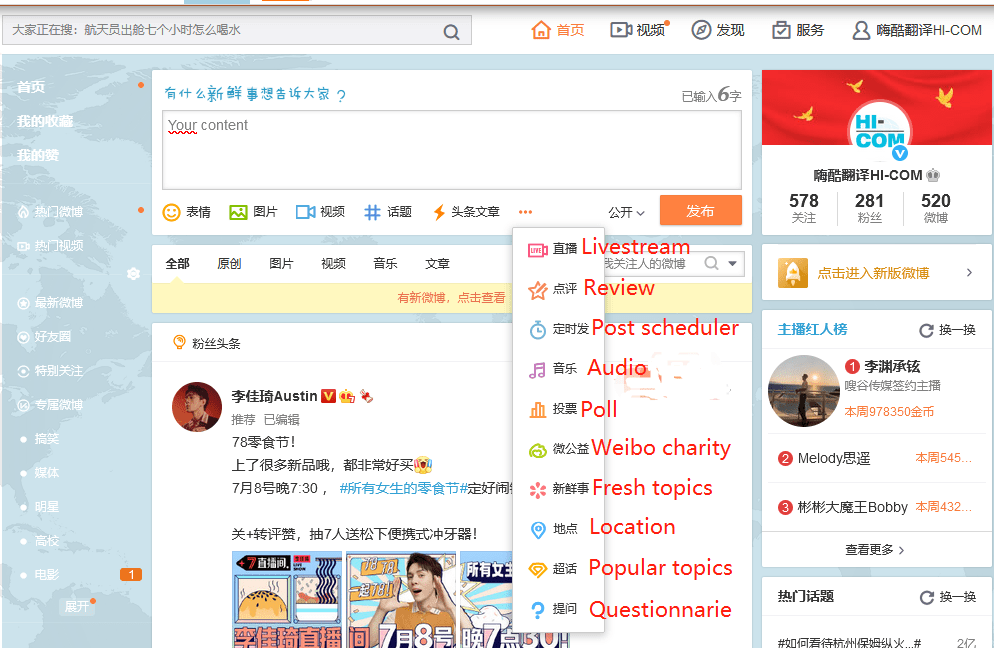The height and width of the screenshot is (648, 994).
Task: Go to 首页 in top navigation
Action: pos(558,30)
